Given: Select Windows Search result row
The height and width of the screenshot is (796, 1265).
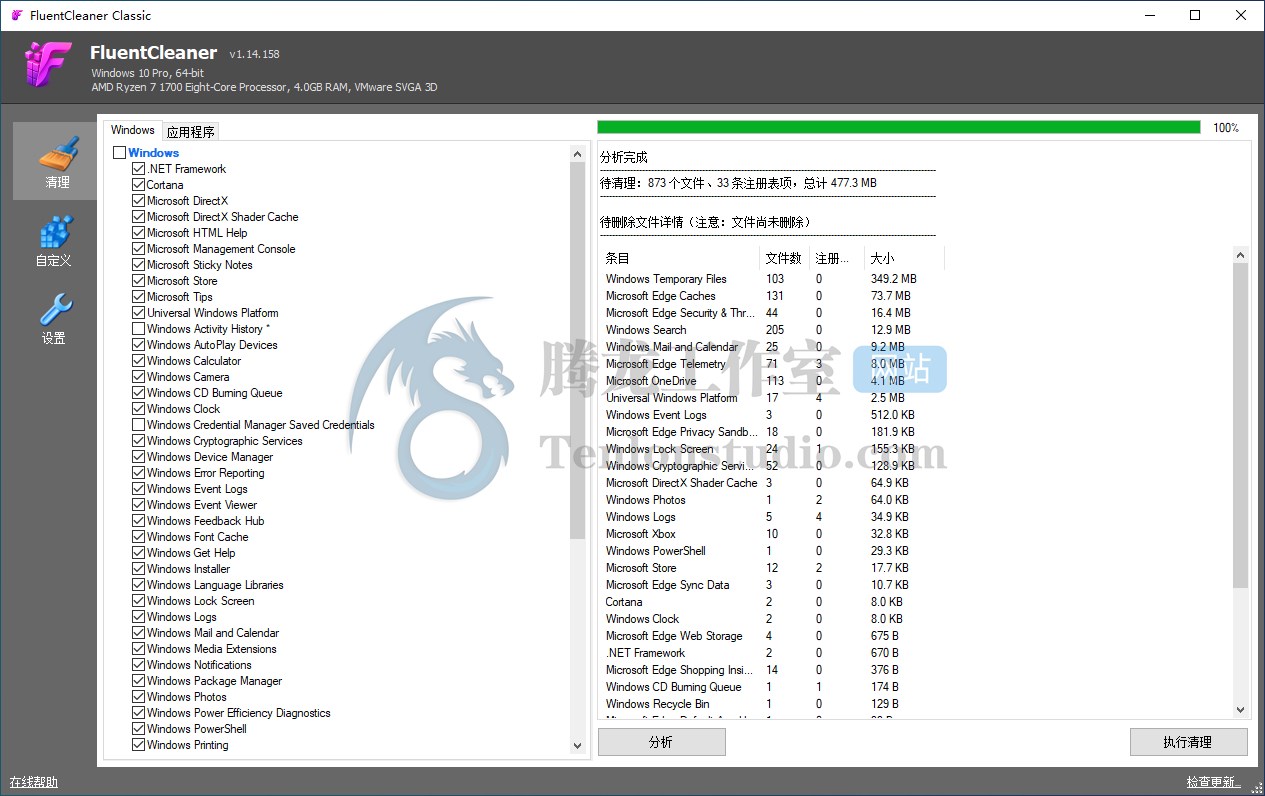Looking at the screenshot, I should 773,330.
